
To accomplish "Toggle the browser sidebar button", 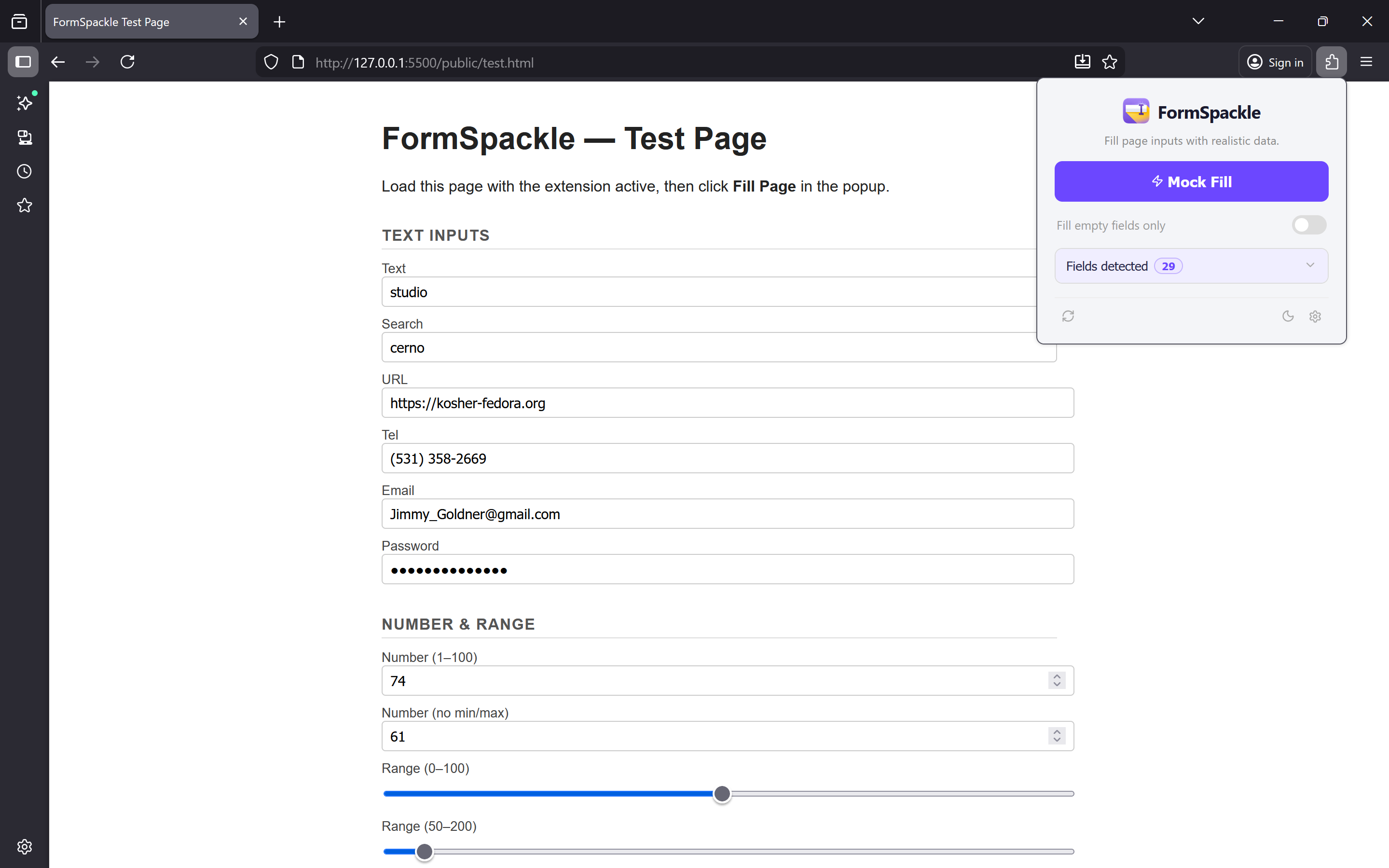I will click(23, 62).
